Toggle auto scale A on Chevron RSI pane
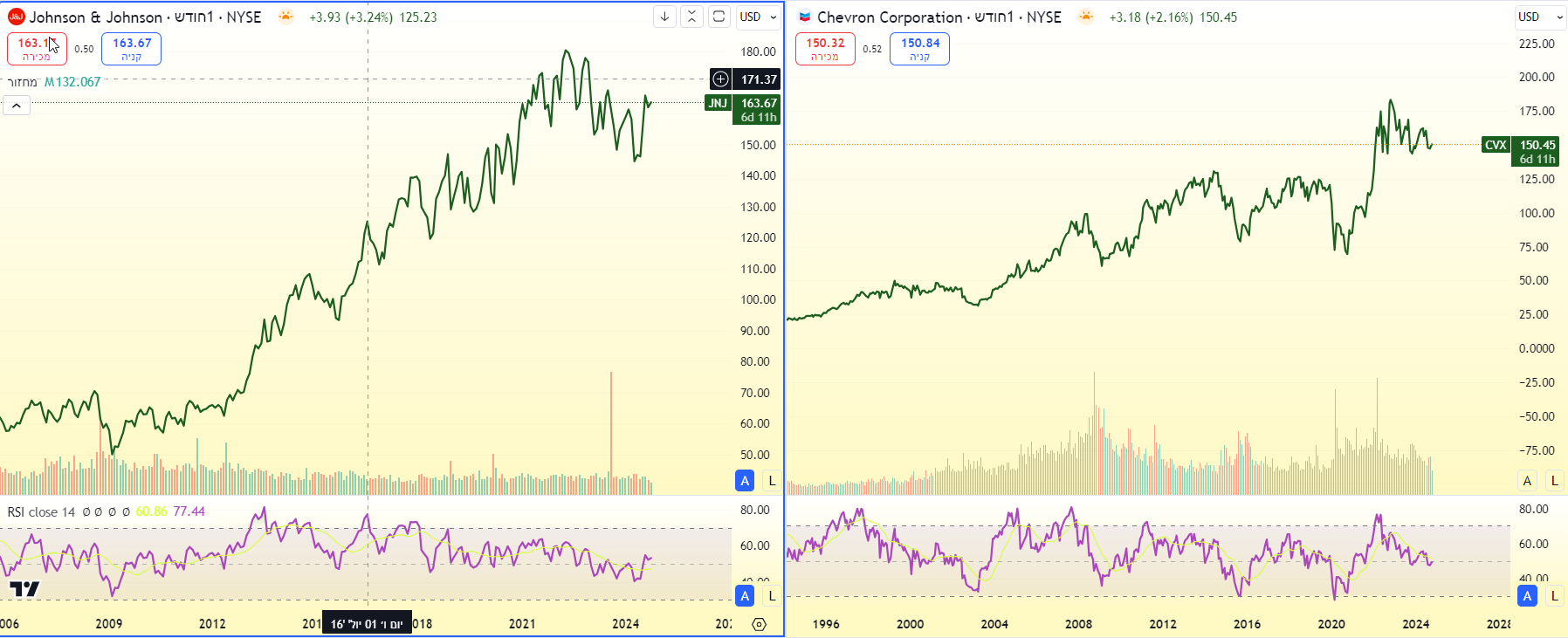 point(1527,596)
